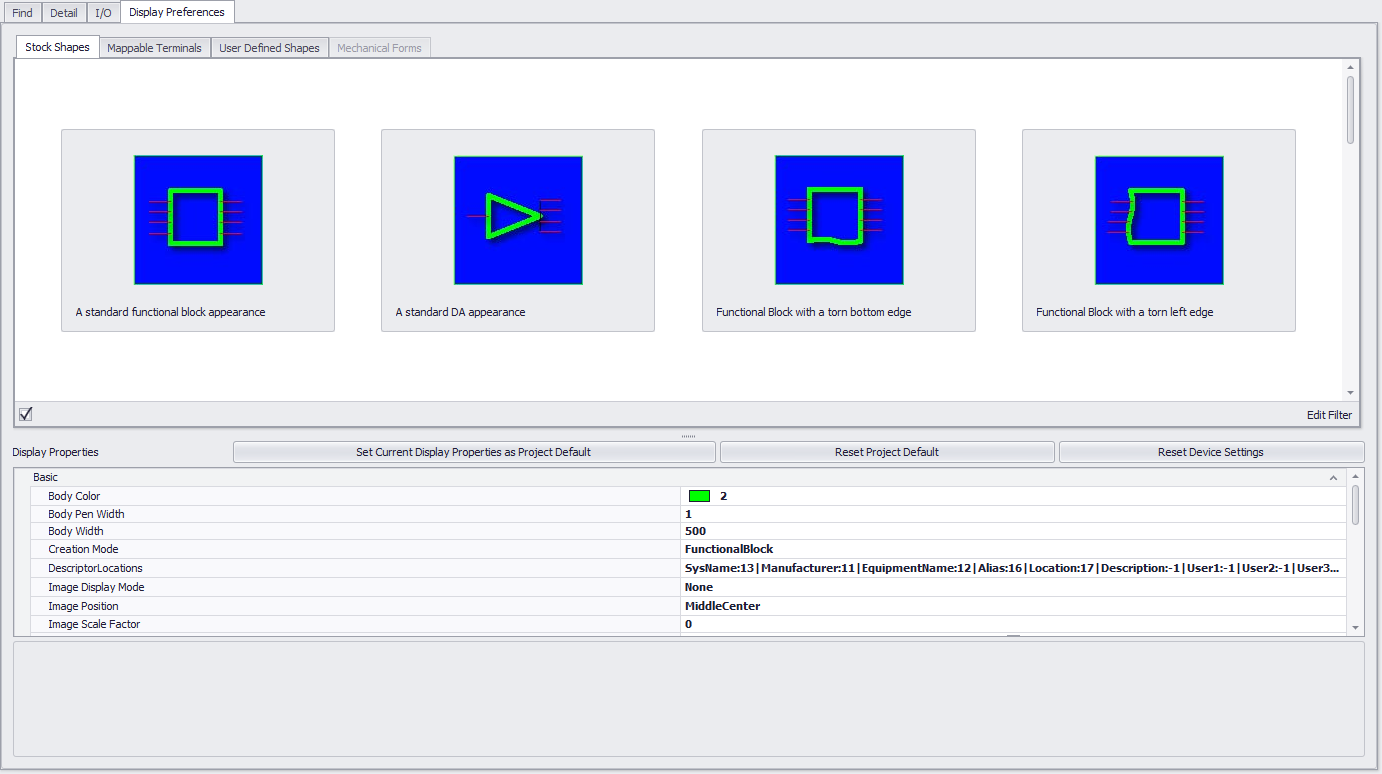Edit the Body Pen Width value 1
1382x774 pixels.
[1013, 514]
